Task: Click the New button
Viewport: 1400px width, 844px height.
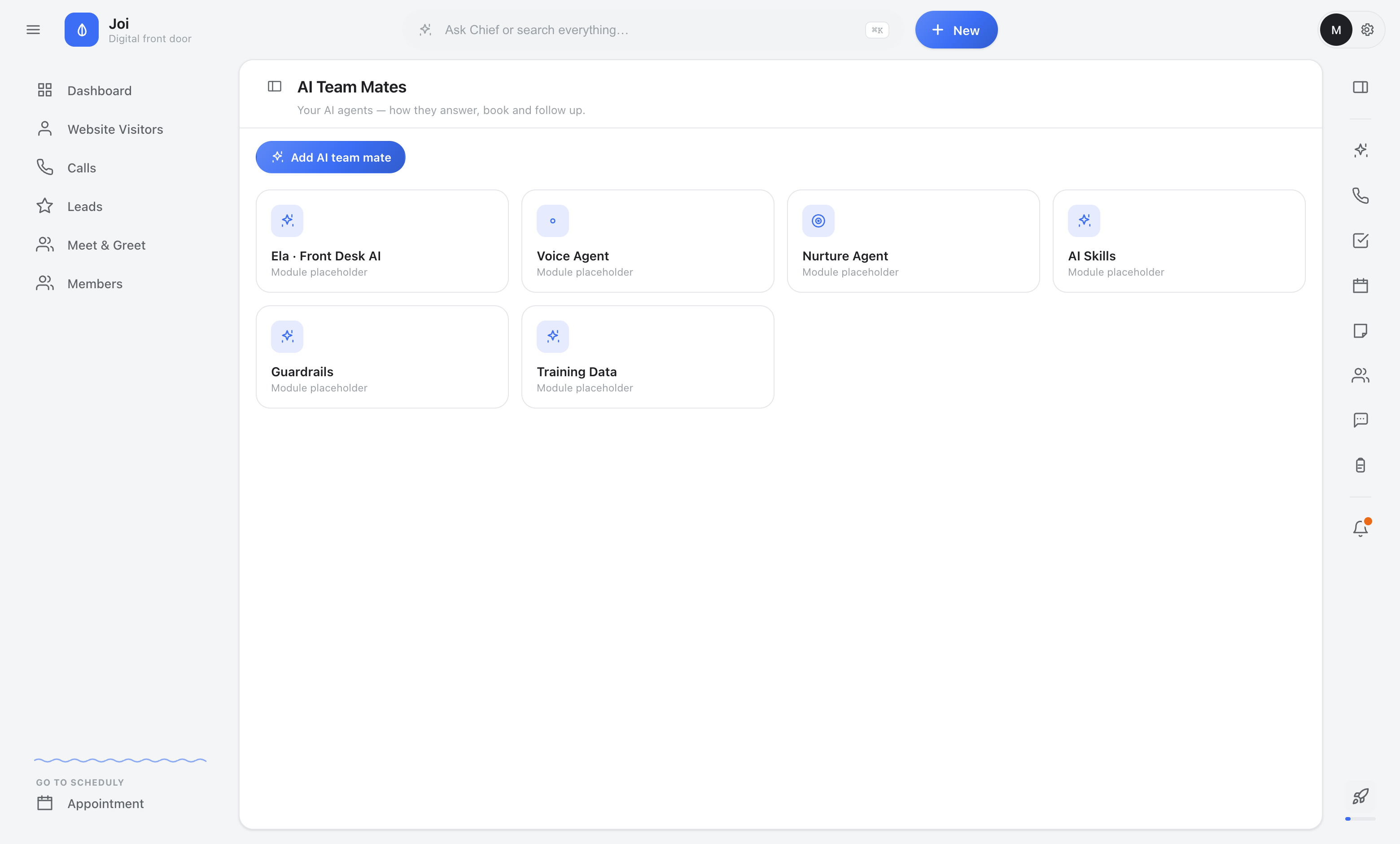Action: 956,30
